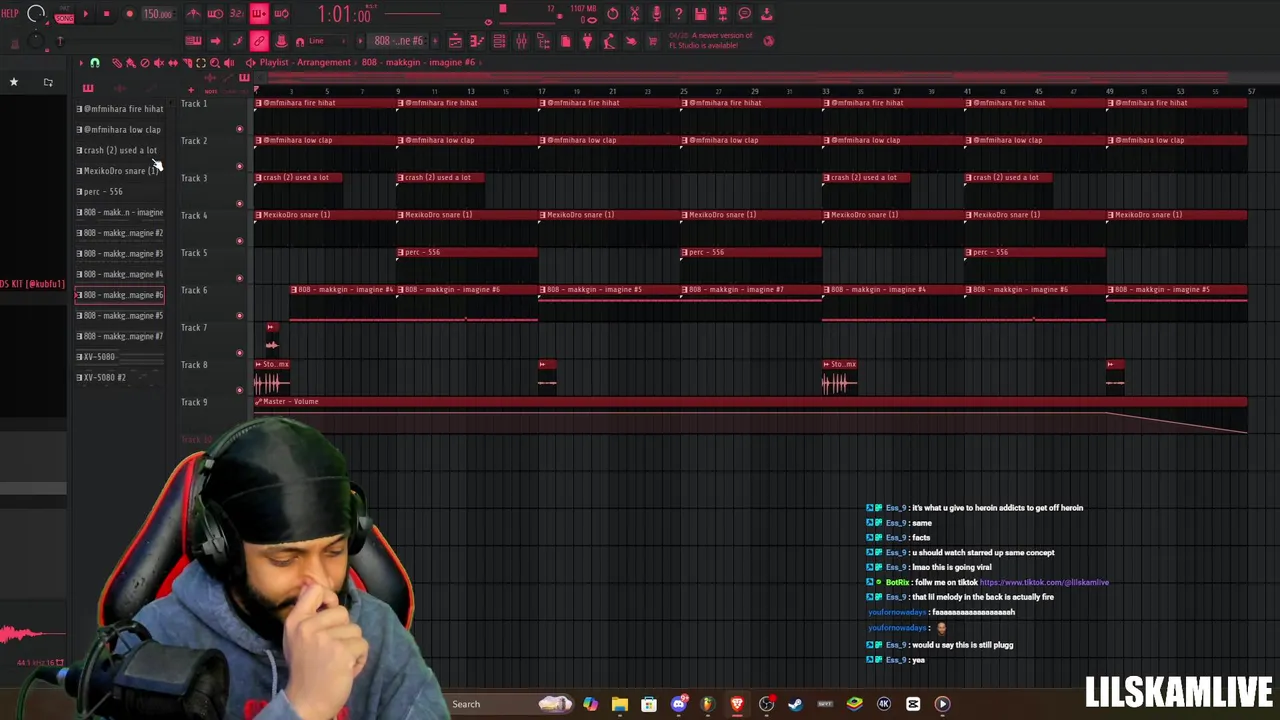This screenshot has width=1280, height=720.
Task: Click the 1:01:00 time display
Action: [344, 14]
